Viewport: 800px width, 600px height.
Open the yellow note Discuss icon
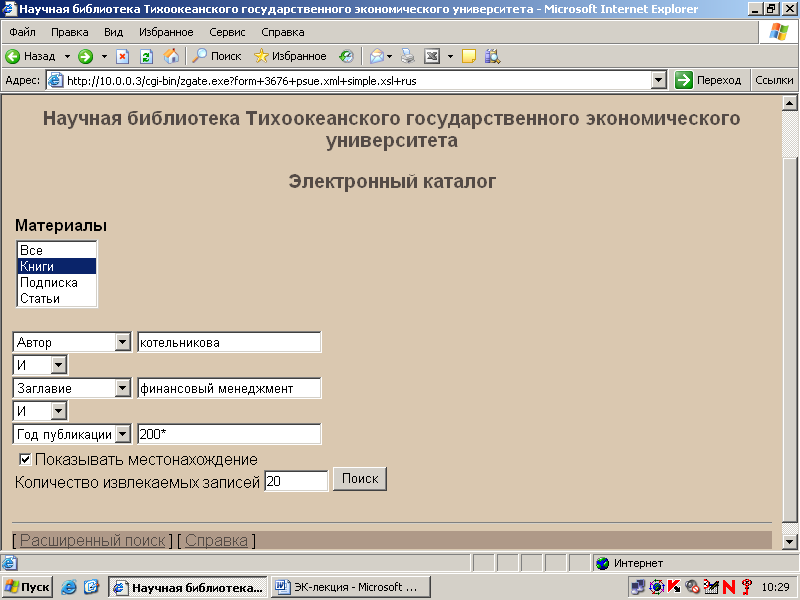click(469, 56)
